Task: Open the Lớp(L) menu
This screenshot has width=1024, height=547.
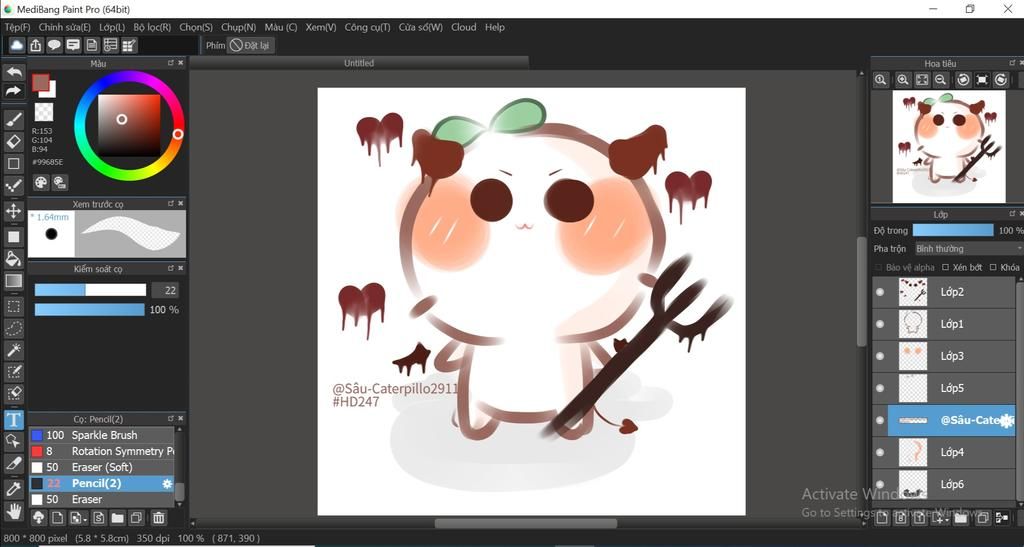Action: click(x=112, y=27)
